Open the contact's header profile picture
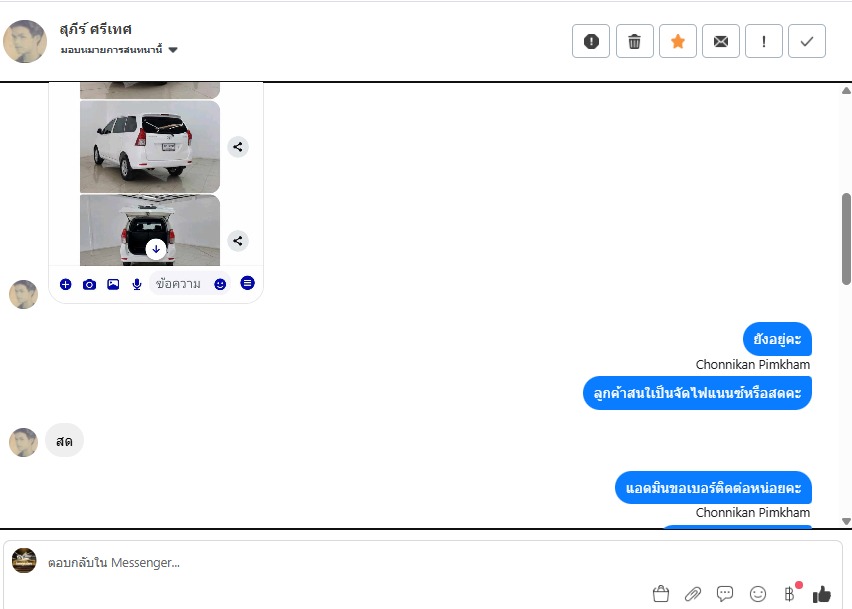The image size is (852, 609). click(25, 41)
